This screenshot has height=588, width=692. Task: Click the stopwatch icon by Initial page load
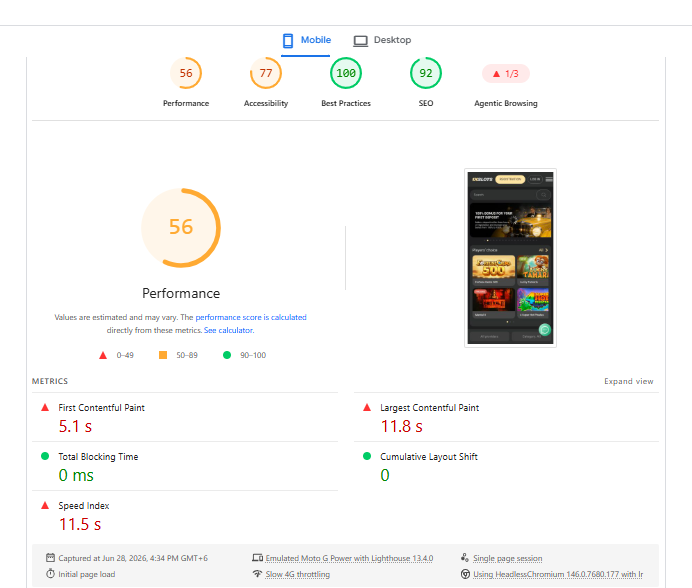(50, 574)
